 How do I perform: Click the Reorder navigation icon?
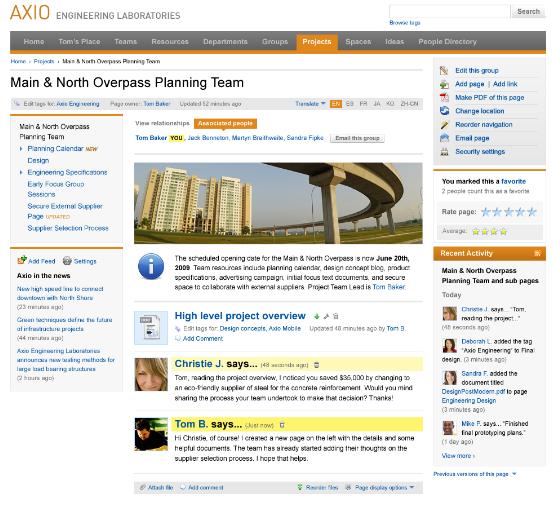point(444,125)
